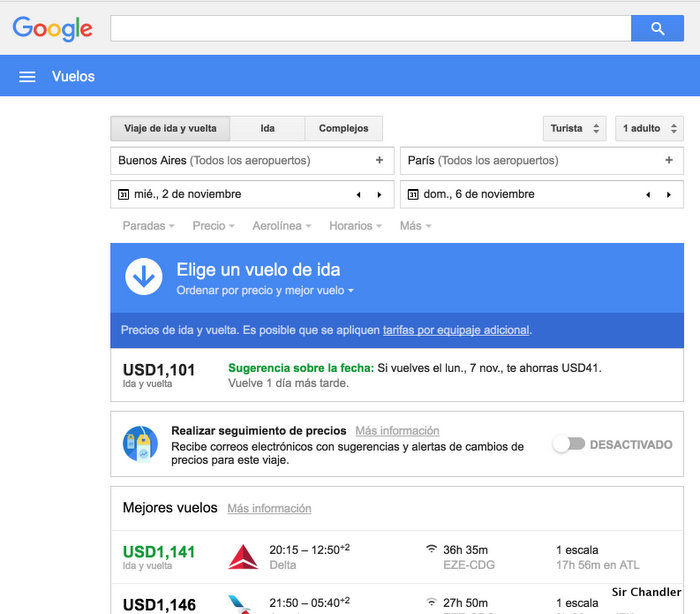Click departure date mié., 2 de noviembre
The width and height of the screenshot is (700, 614).
pyautogui.click(x=188, y=194)
